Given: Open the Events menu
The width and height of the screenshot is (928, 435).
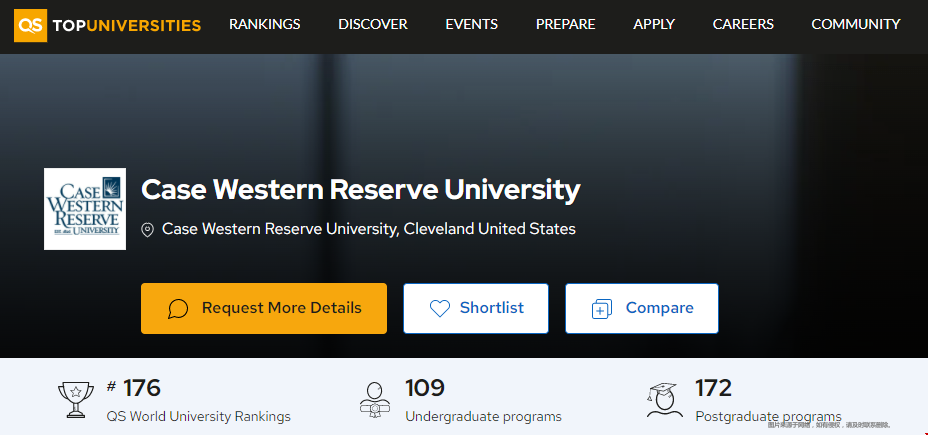Looking at the screenshot, I should coord(472,24).
